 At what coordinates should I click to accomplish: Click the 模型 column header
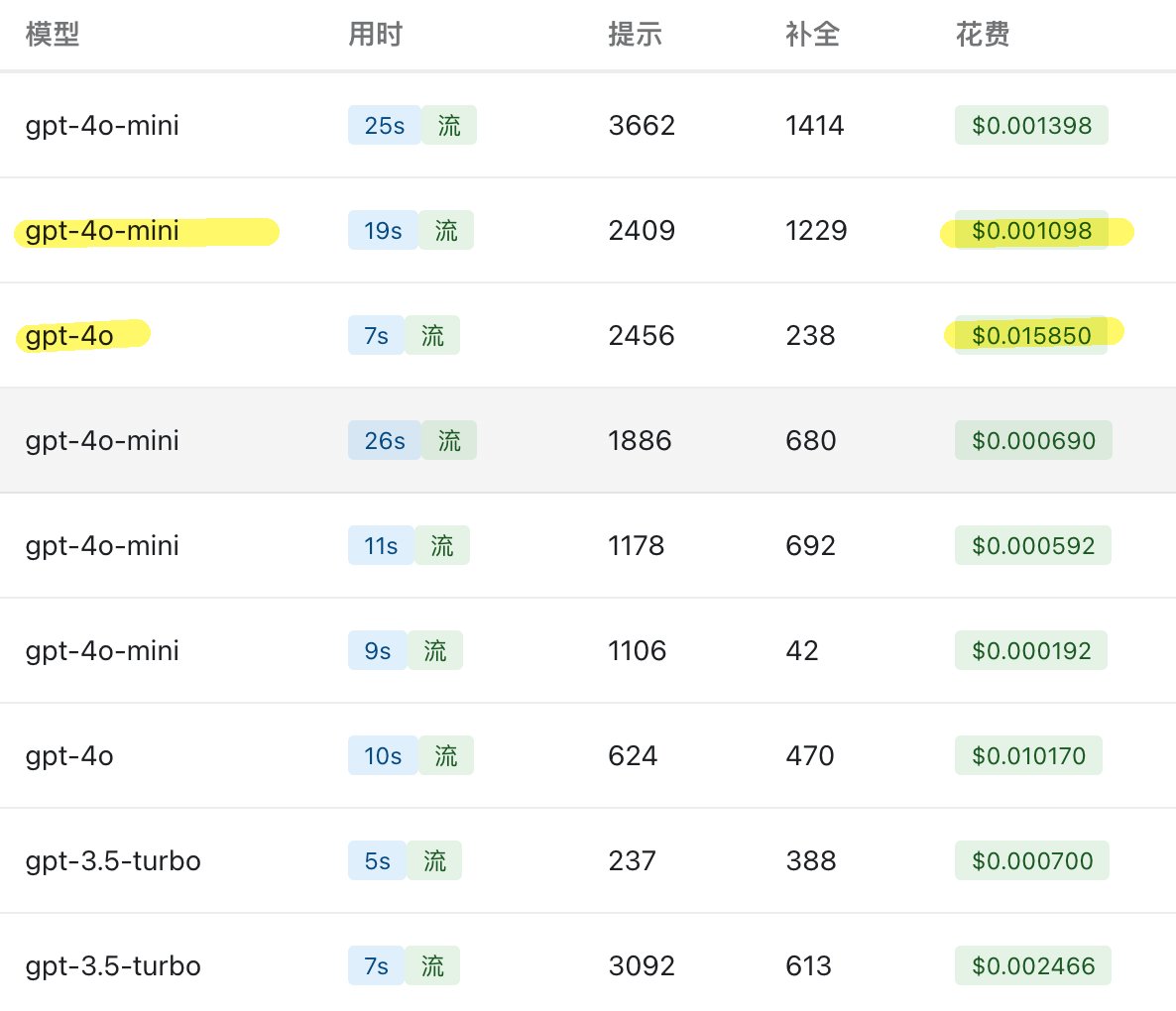coord(53,35)
